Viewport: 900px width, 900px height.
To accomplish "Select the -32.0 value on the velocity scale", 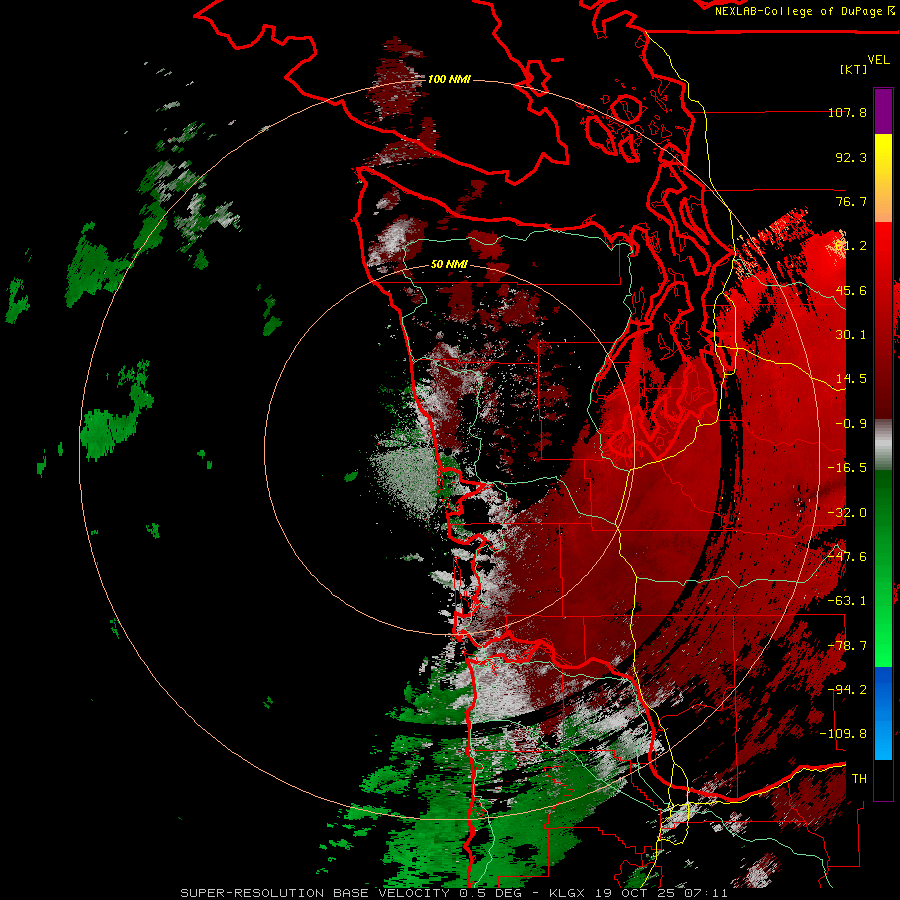I will coord(847,513).
